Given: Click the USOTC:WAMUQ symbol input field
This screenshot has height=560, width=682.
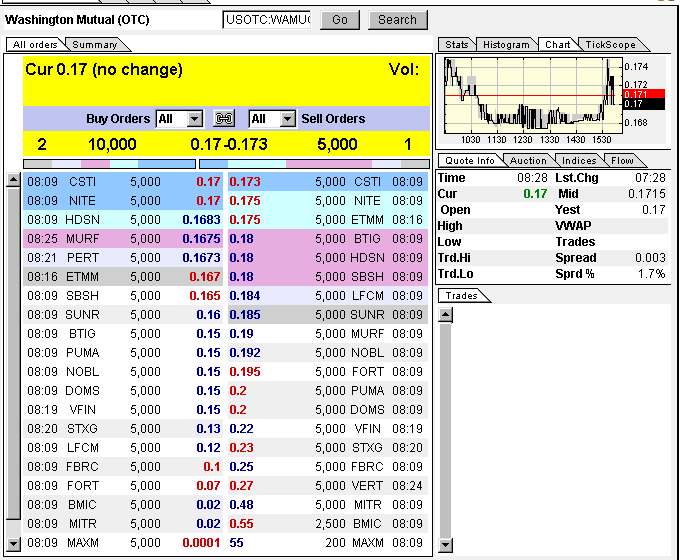Looking at the screenshot, I should point(267,20).
